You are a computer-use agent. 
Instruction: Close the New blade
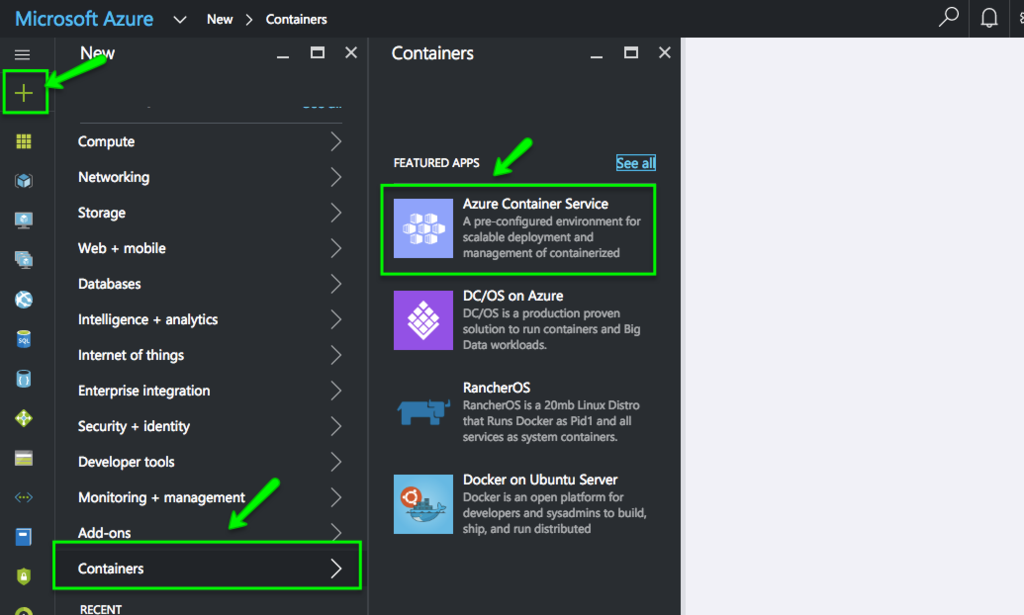(351, 53)
